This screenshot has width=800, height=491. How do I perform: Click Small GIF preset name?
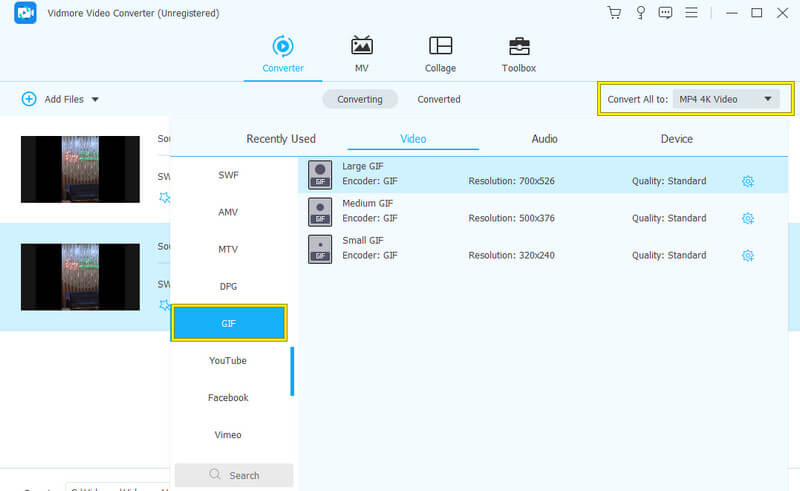pyautogui.click(x=363, y=240)
